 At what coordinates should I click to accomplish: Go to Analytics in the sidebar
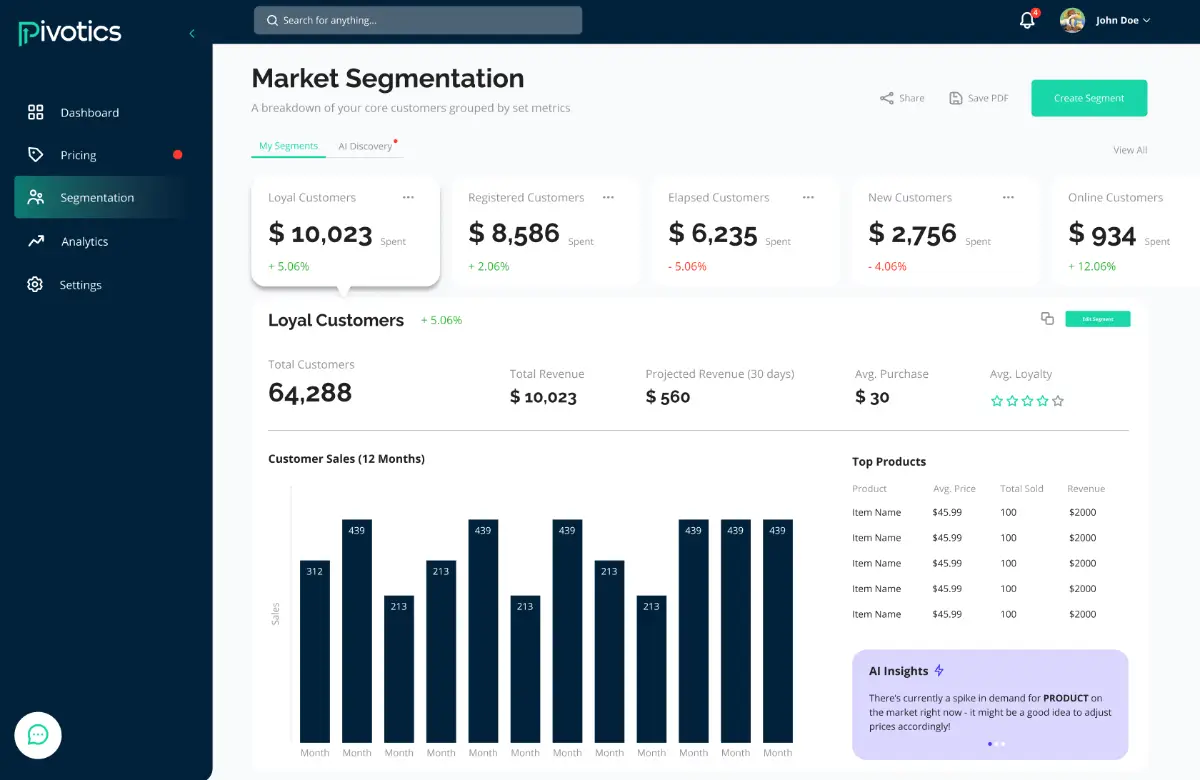click(x=84, y=241)
